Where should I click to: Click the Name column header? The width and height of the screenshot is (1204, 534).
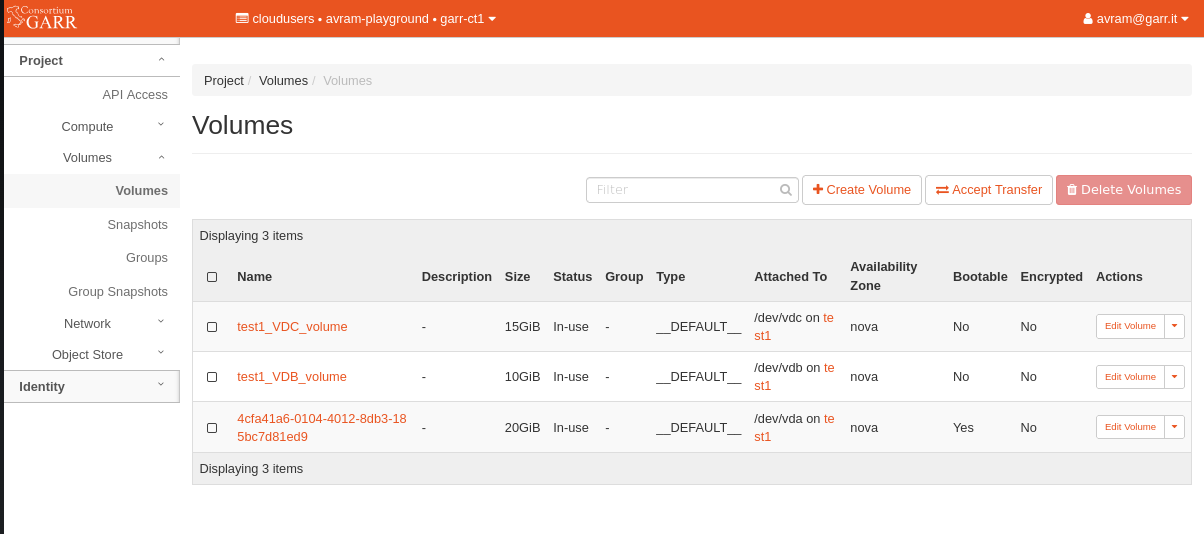pyautogui.click(x=254, y=277)
